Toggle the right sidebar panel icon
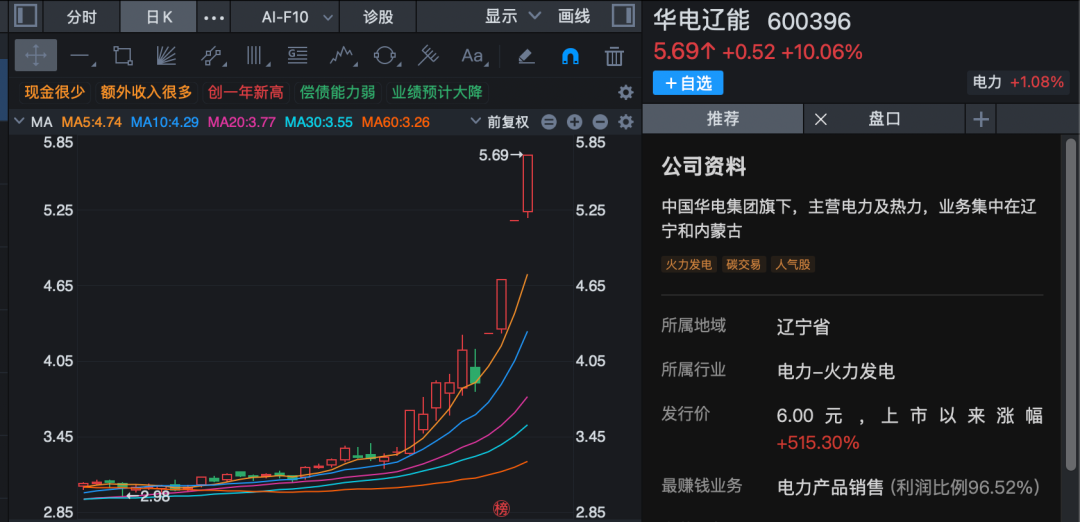Viewport: 1080px width, 522px height. click(x=623, y=16)
